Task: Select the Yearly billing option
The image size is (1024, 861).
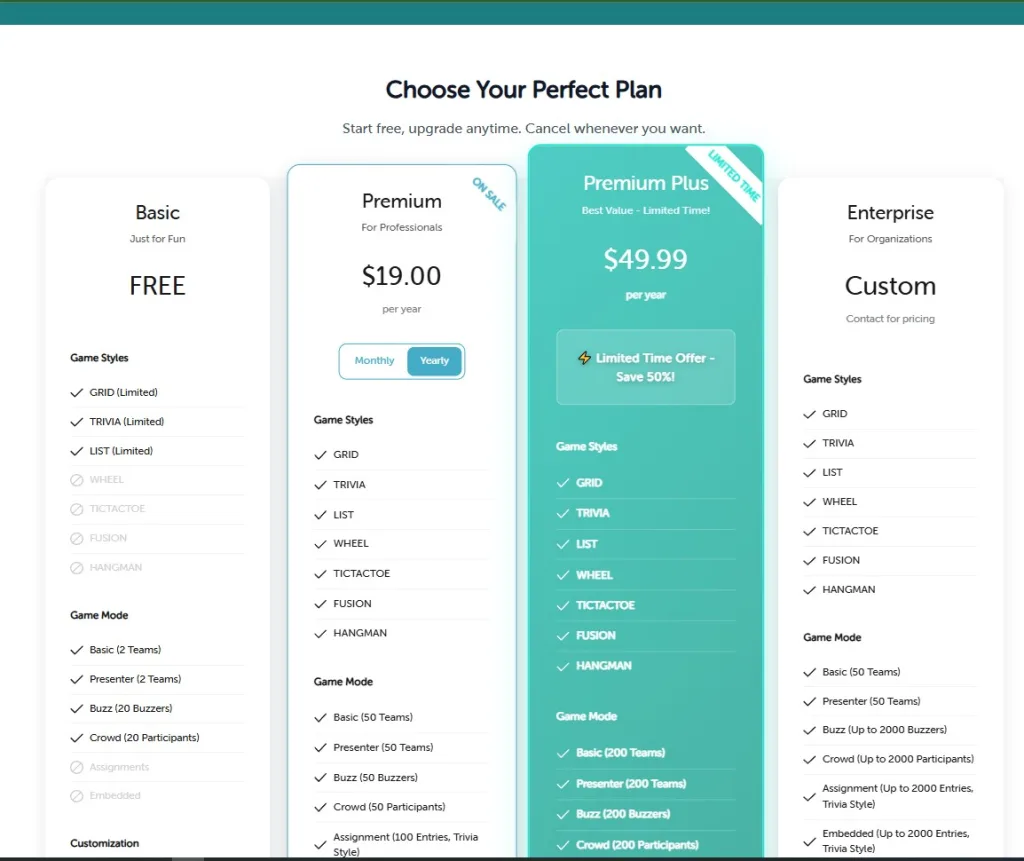Action: 434,361
